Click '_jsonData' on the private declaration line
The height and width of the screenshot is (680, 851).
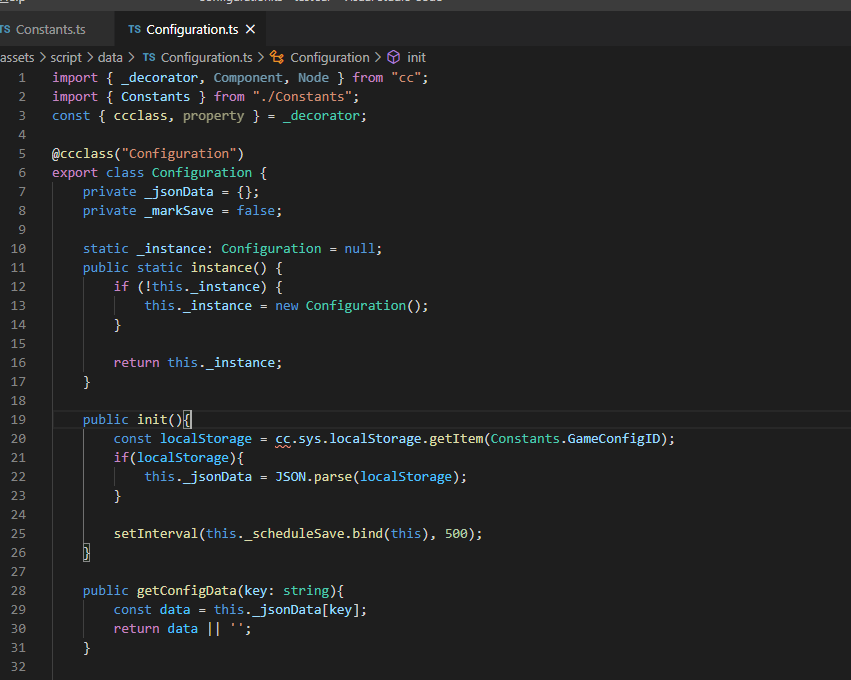[179, 192]
